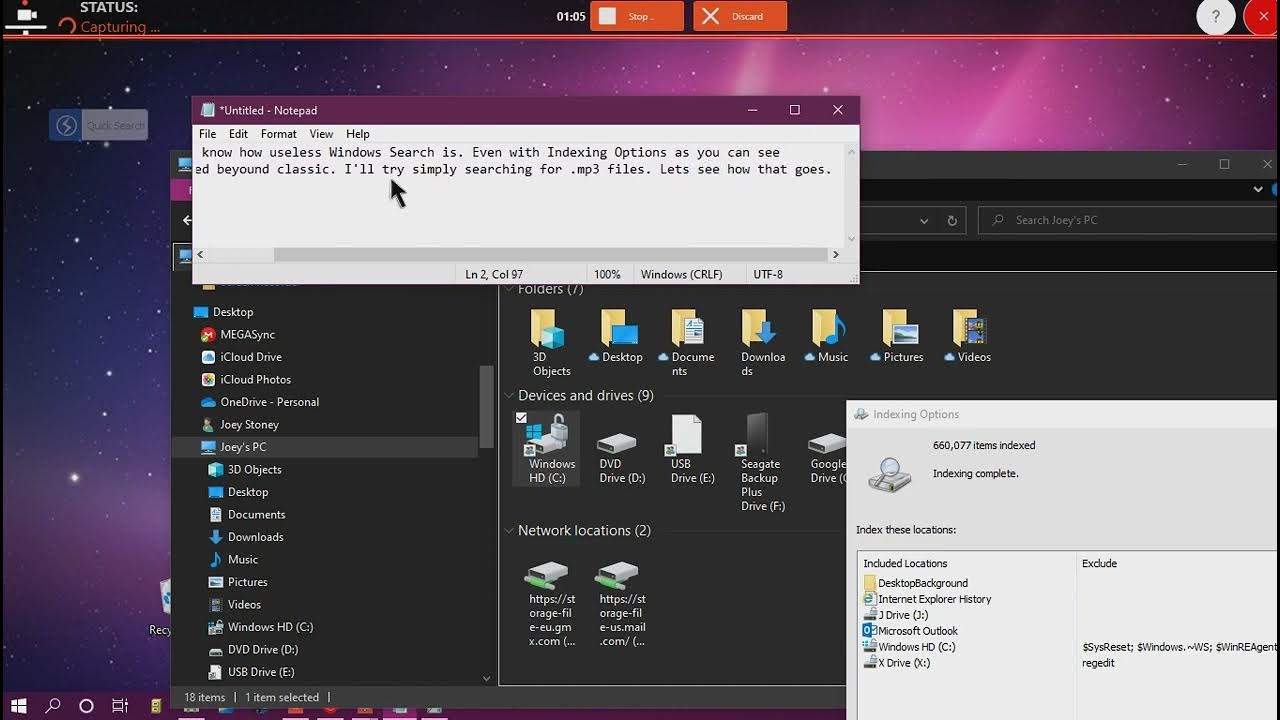Go back in File Explorer
The height and width of the screenshot is (720, 1280).
click(x=186, y=220)
